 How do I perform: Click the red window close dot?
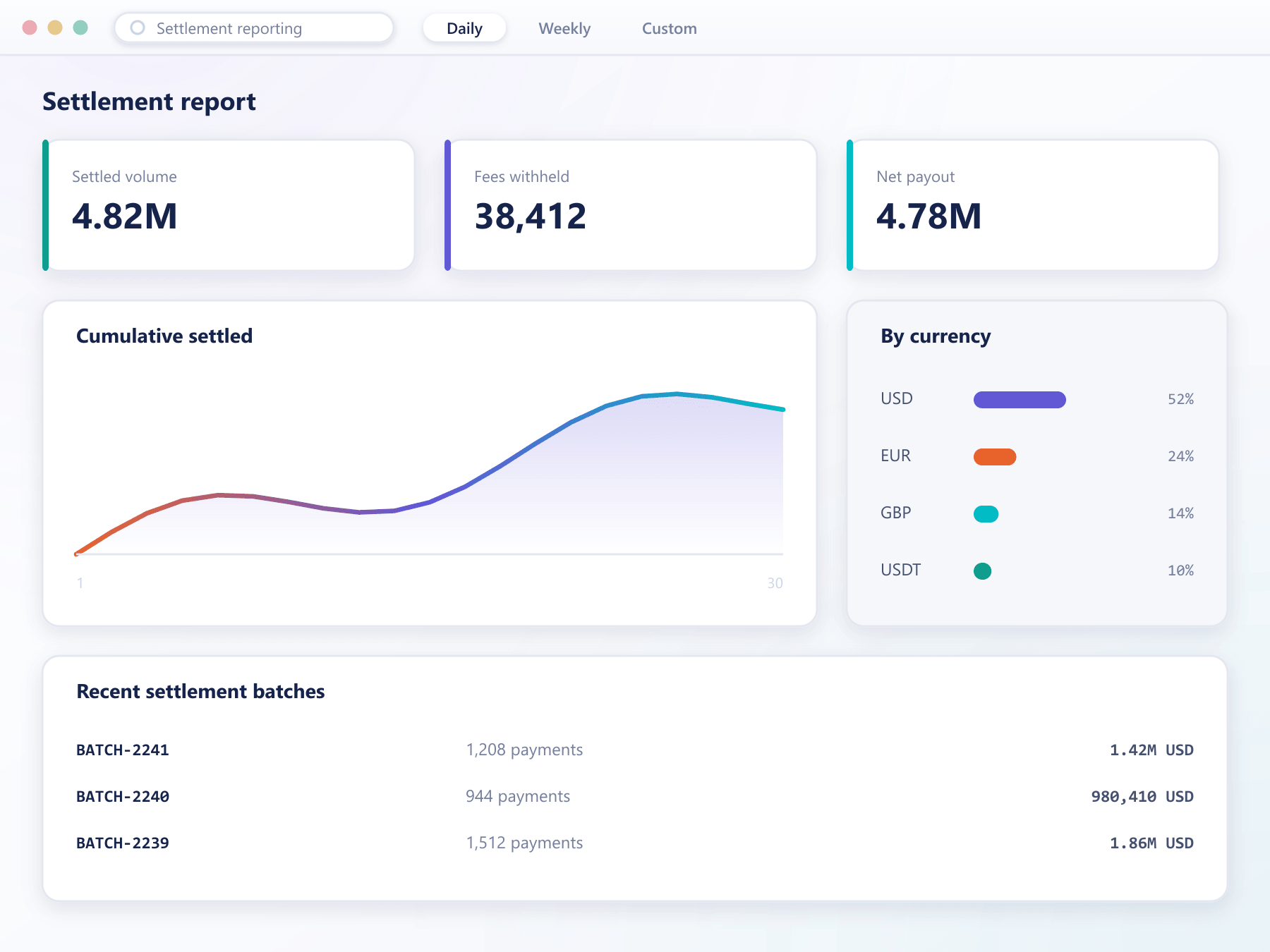click(x=30, y=28)
